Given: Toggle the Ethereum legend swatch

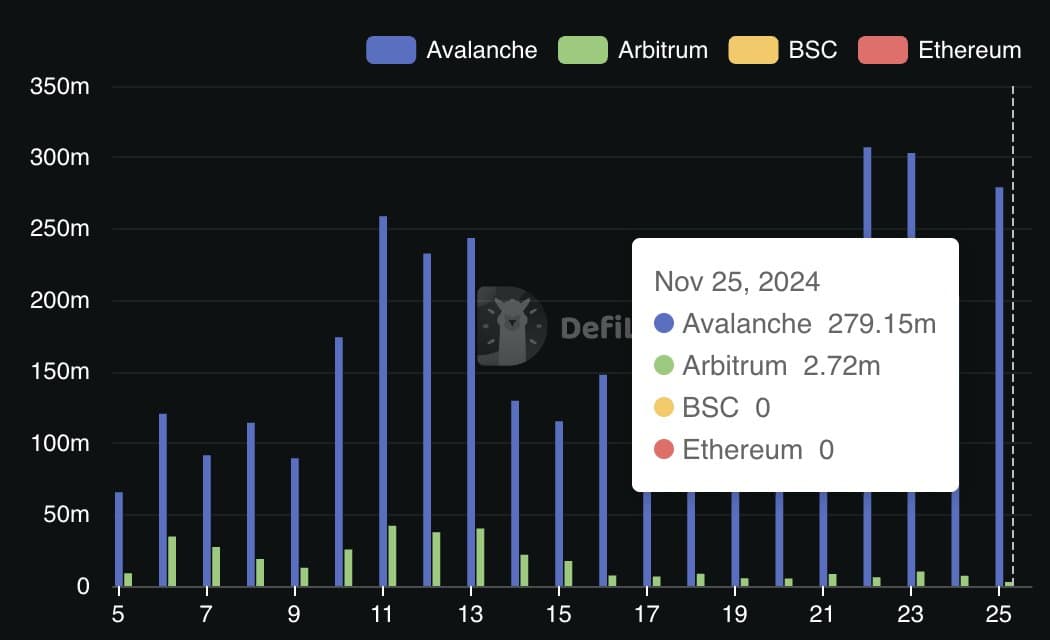Looking at the screenshot, I should pyautogui.click(x=883, y=50).
